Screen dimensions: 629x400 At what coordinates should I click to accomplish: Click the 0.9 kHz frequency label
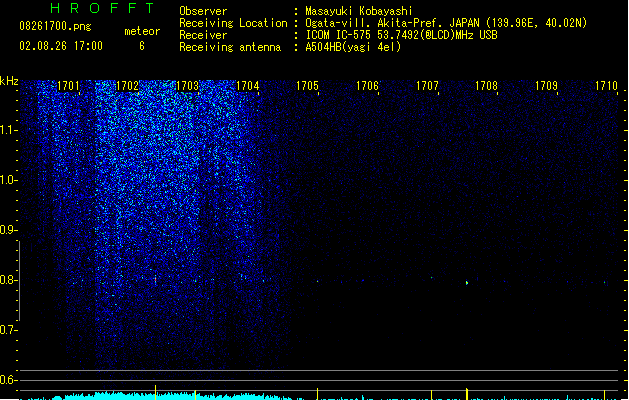[x=7, y=230]
